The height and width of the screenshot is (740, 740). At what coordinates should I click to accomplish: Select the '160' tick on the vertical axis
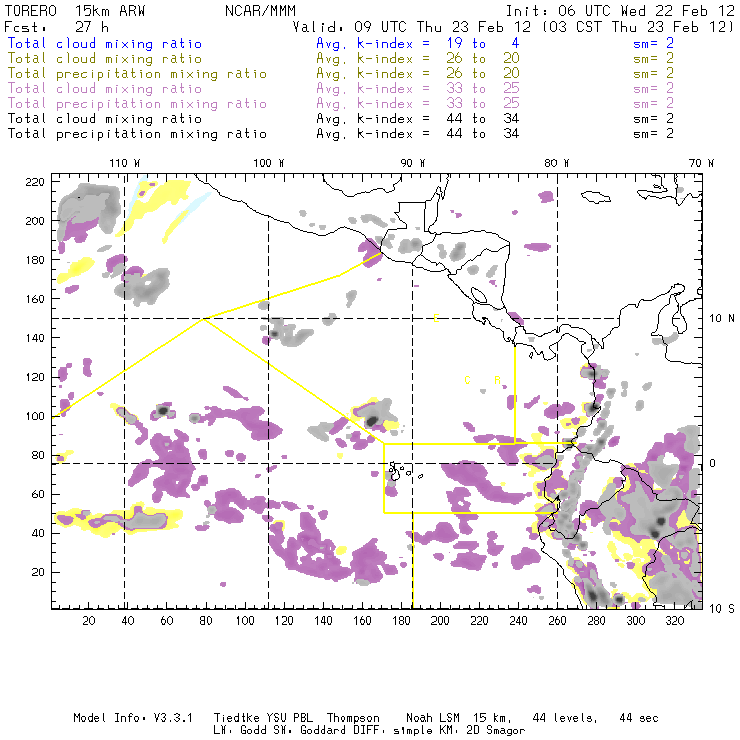(x=35, y=299)
